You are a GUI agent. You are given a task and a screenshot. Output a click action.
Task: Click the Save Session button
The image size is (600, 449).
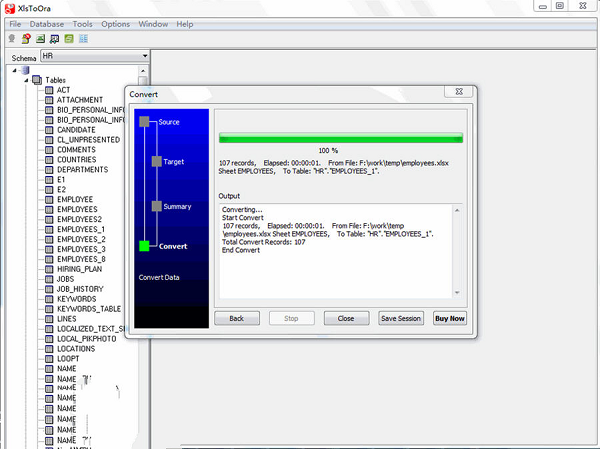pyautogui.click(x=401, y=318)
